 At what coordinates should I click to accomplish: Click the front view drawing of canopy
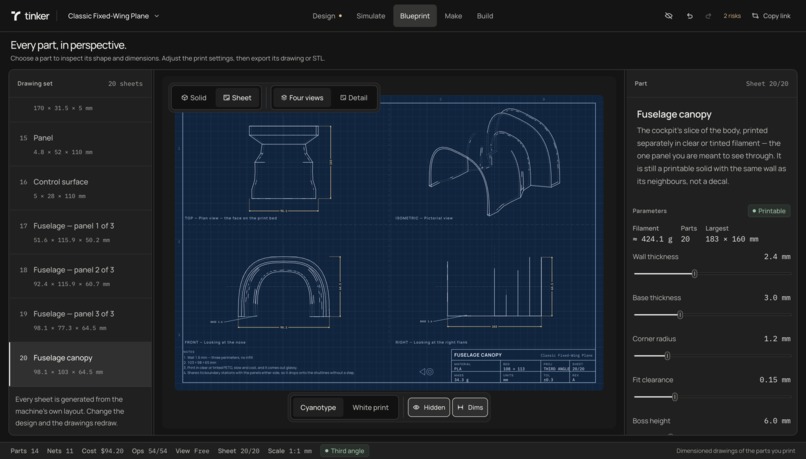(284, 288)
